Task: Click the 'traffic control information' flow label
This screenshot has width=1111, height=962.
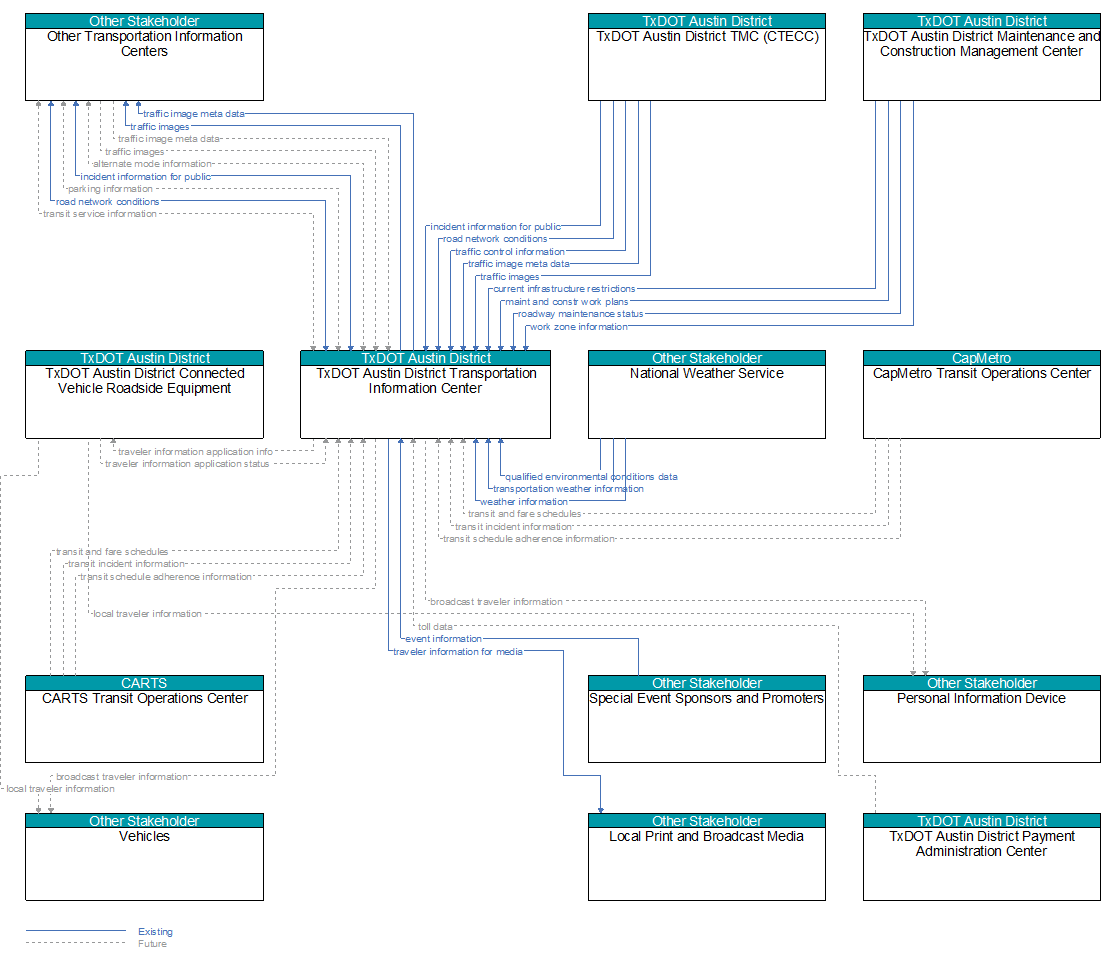Action: click(509, 251)
